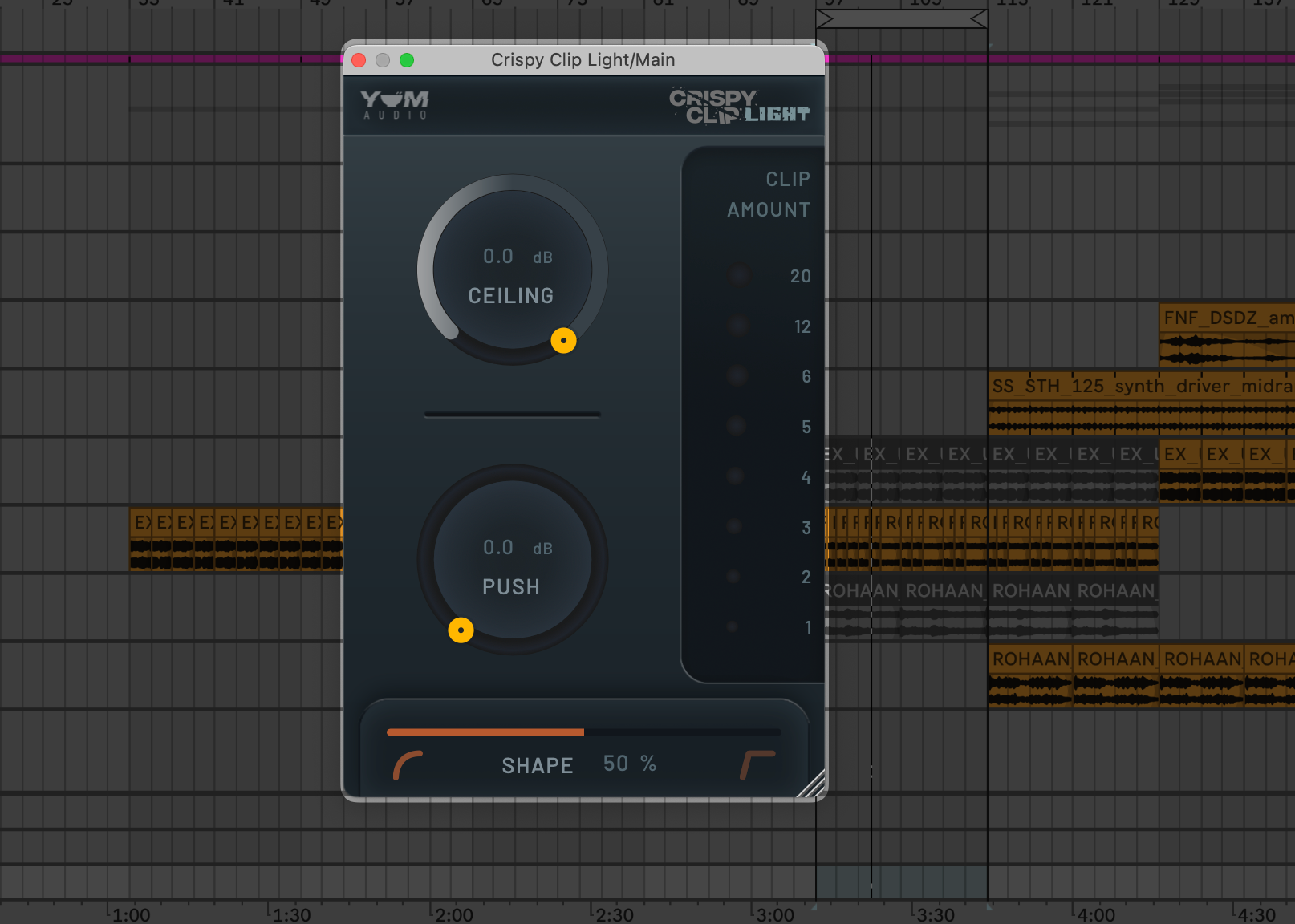
Task: Click the Ceiling 0.0 dB value readout
Action: pyautogui.click(x=518, y=257)
